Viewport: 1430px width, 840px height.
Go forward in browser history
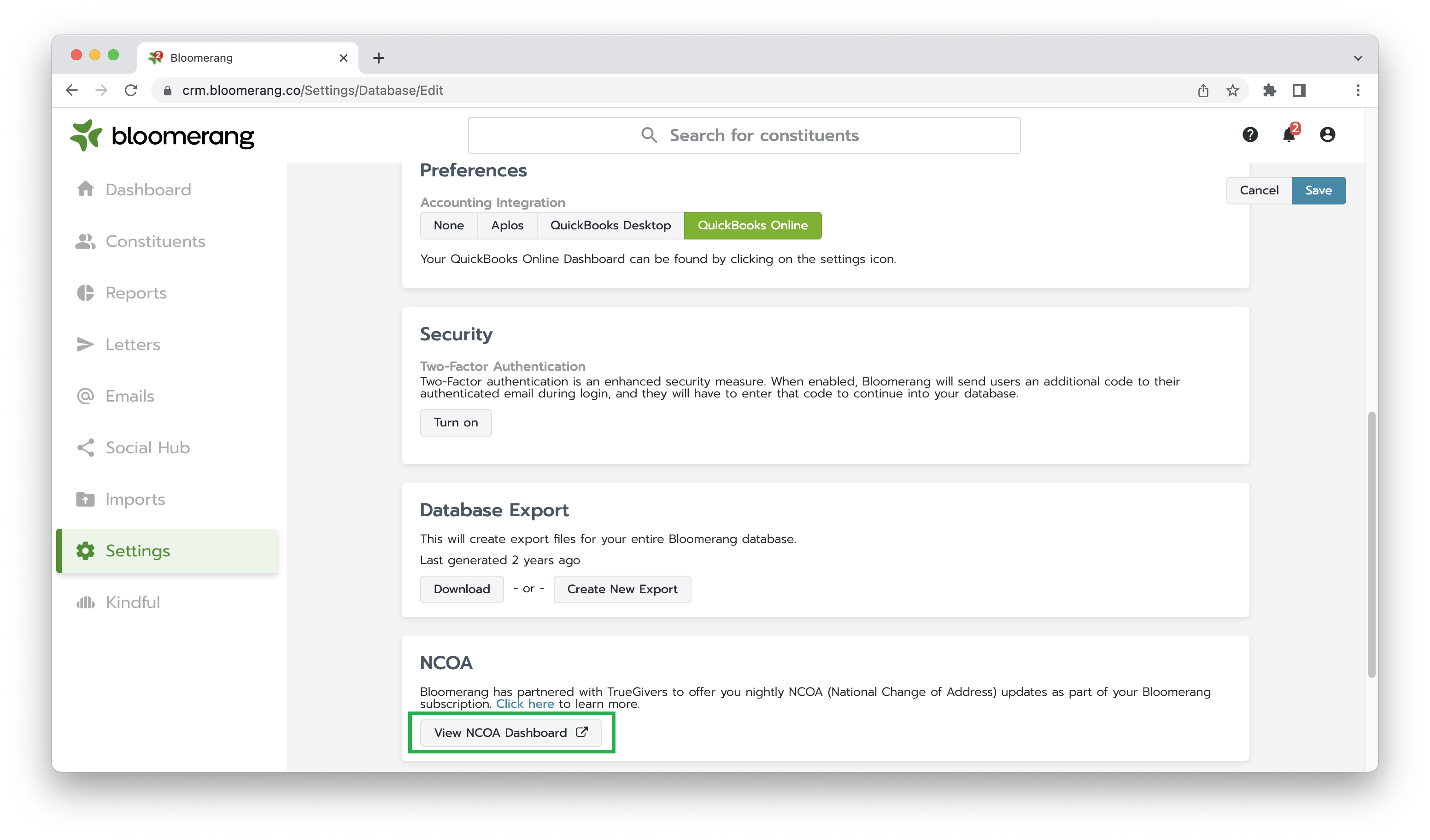tap(101, 90)
